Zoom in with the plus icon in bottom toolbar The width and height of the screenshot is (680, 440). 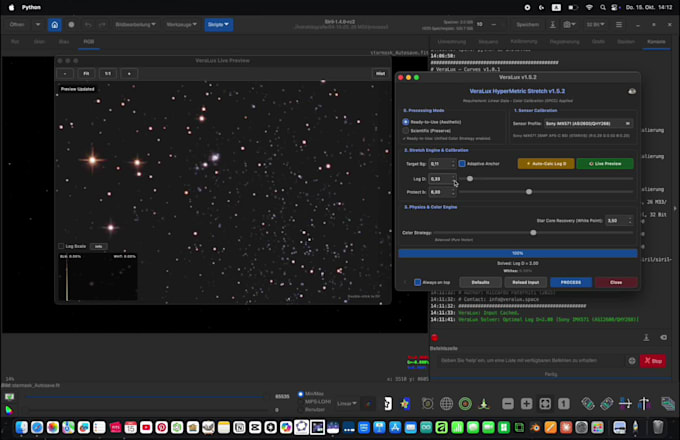point(526,404)
